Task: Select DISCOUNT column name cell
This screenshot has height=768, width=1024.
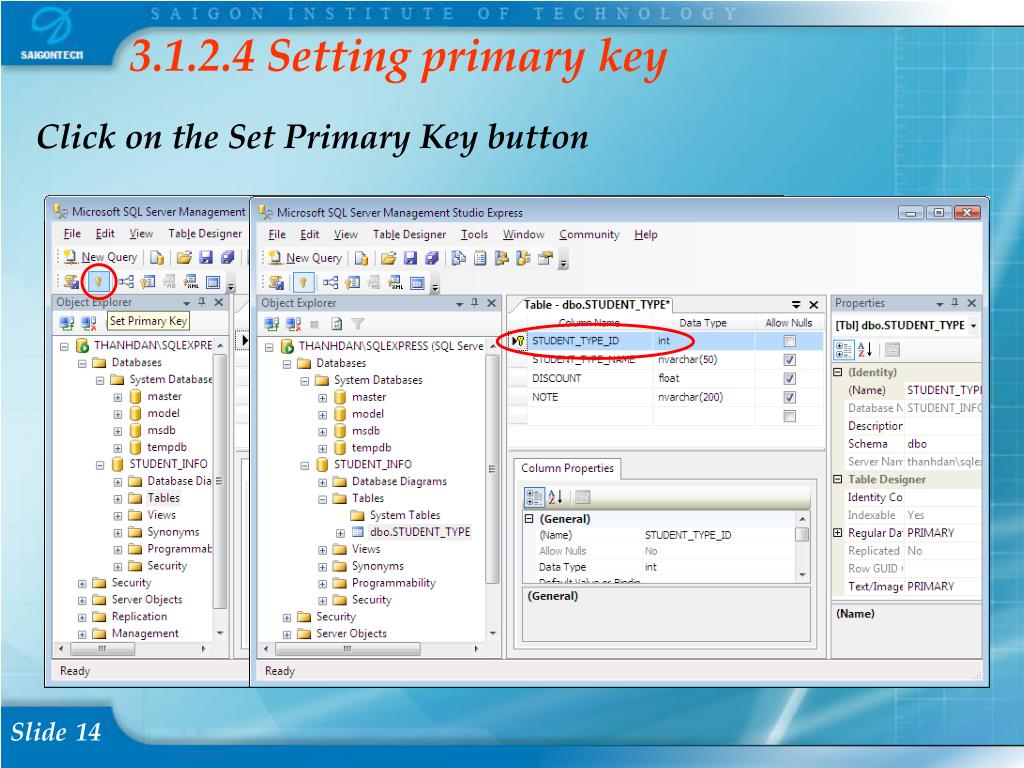Action: coord(590,379)
